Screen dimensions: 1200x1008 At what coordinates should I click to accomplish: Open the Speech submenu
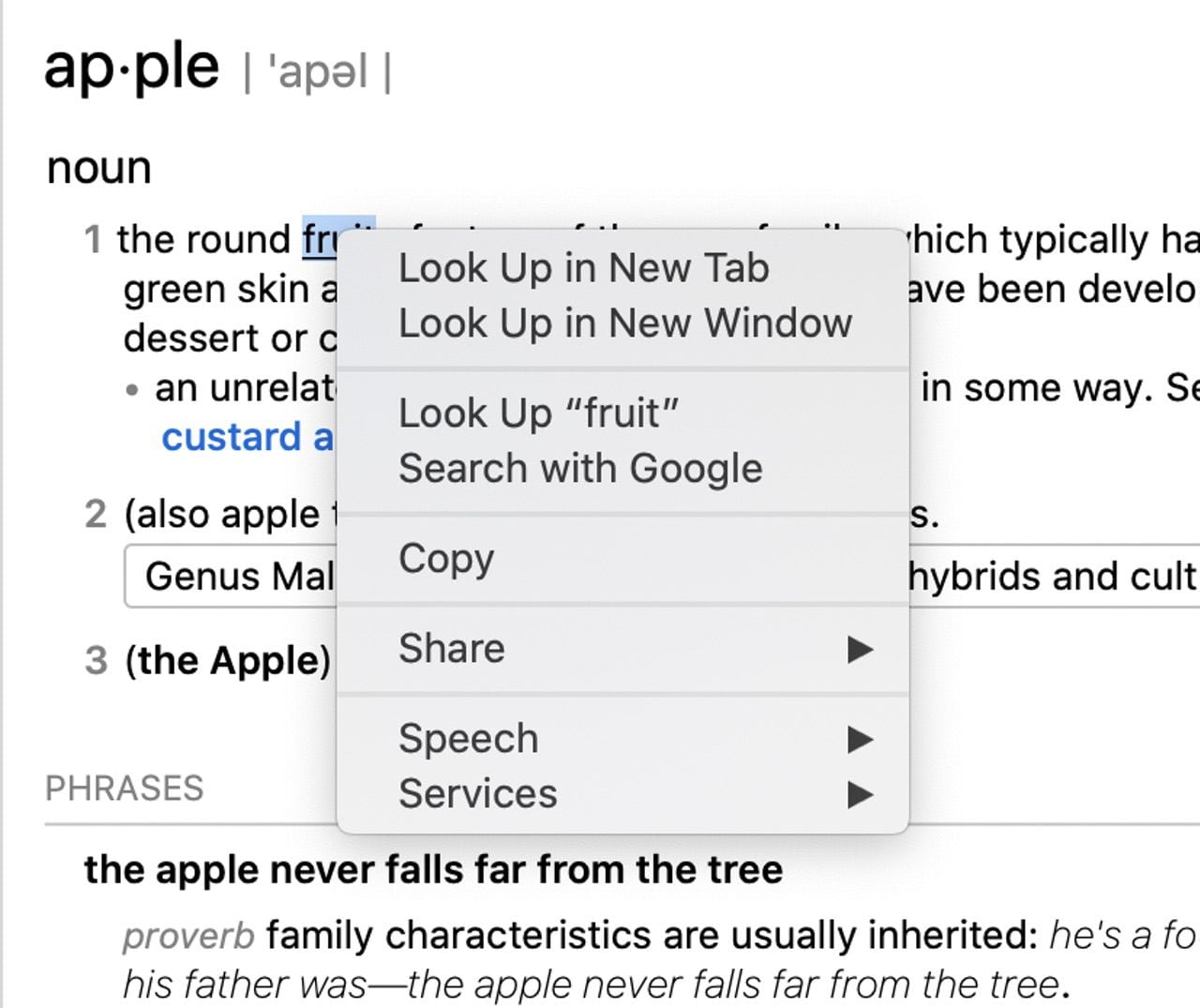469,739
